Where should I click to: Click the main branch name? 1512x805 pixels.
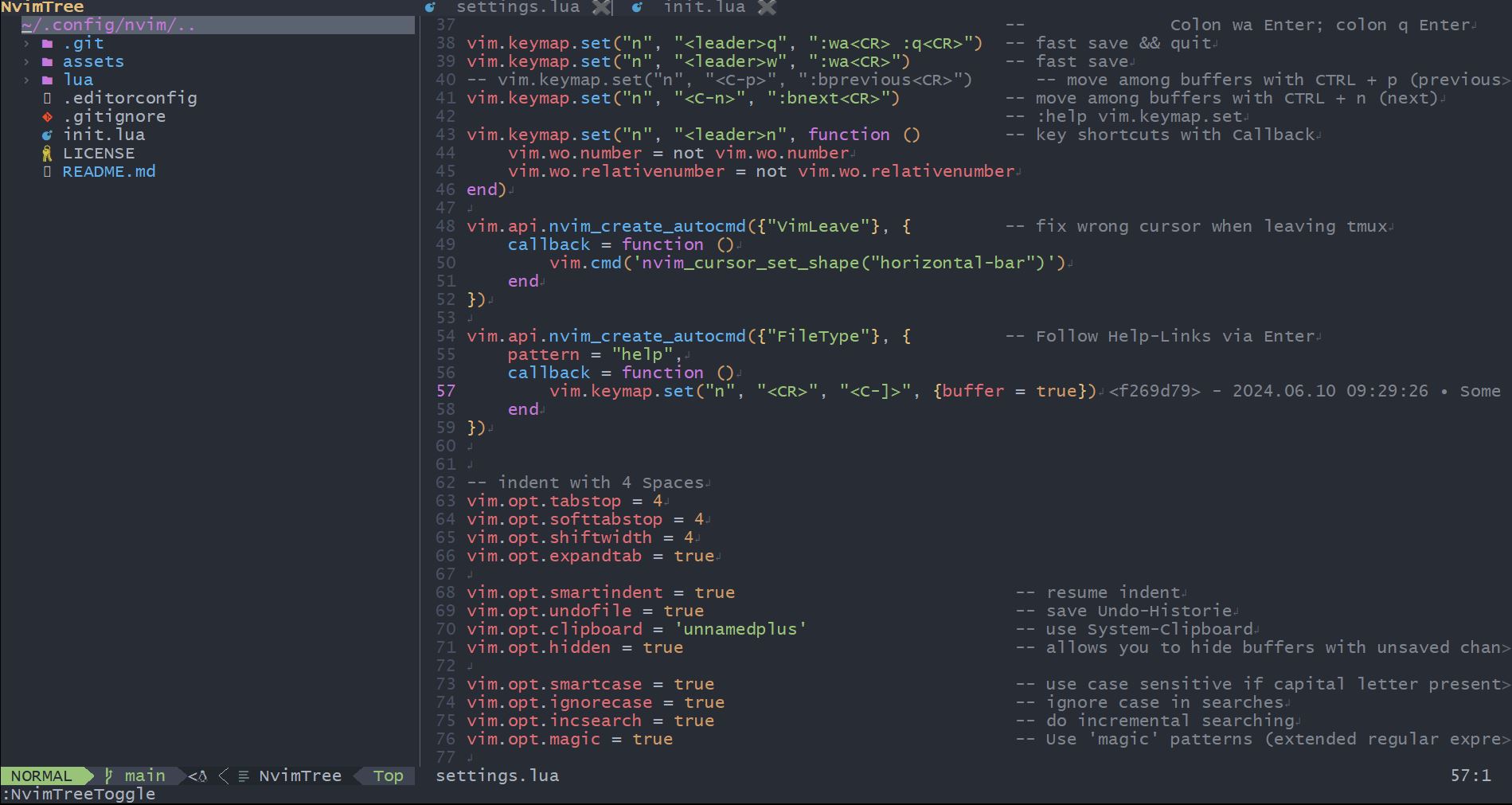pos(145,776)
